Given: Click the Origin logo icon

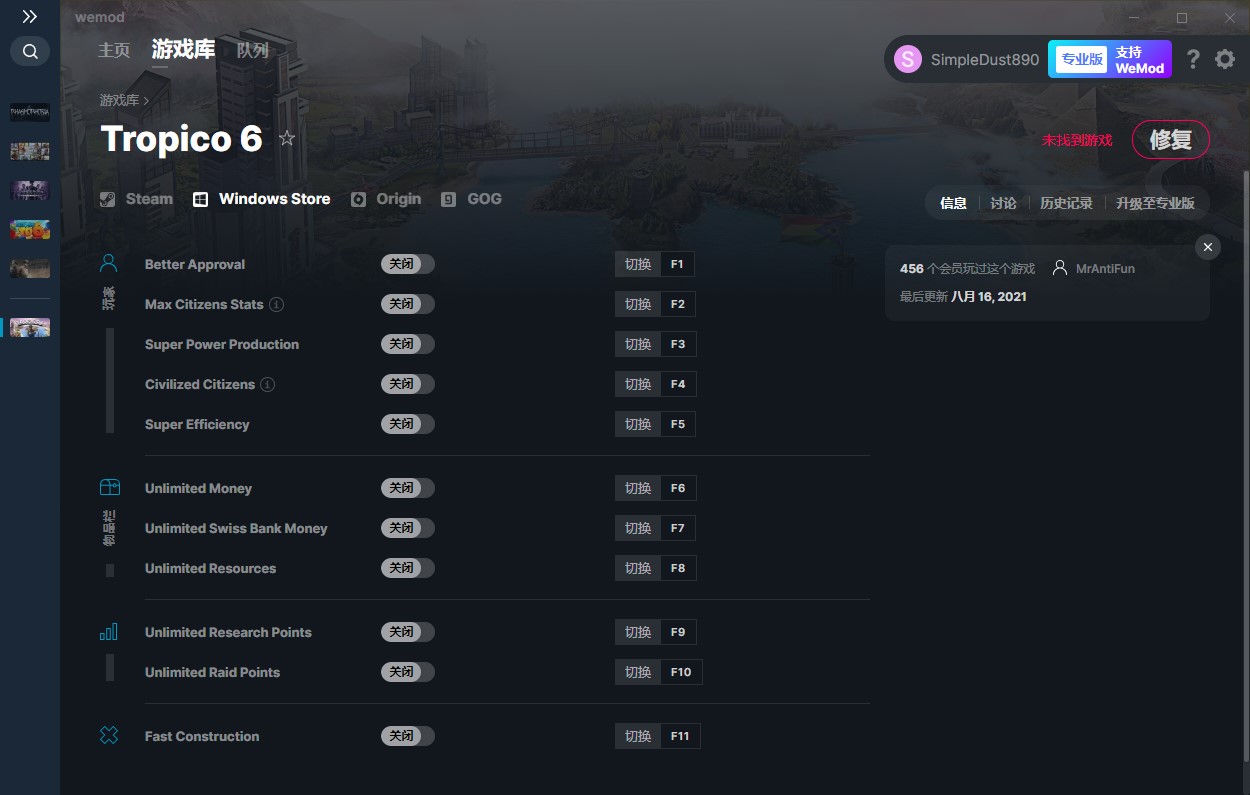Looking at the screenshot, I should tap(358, 199).
